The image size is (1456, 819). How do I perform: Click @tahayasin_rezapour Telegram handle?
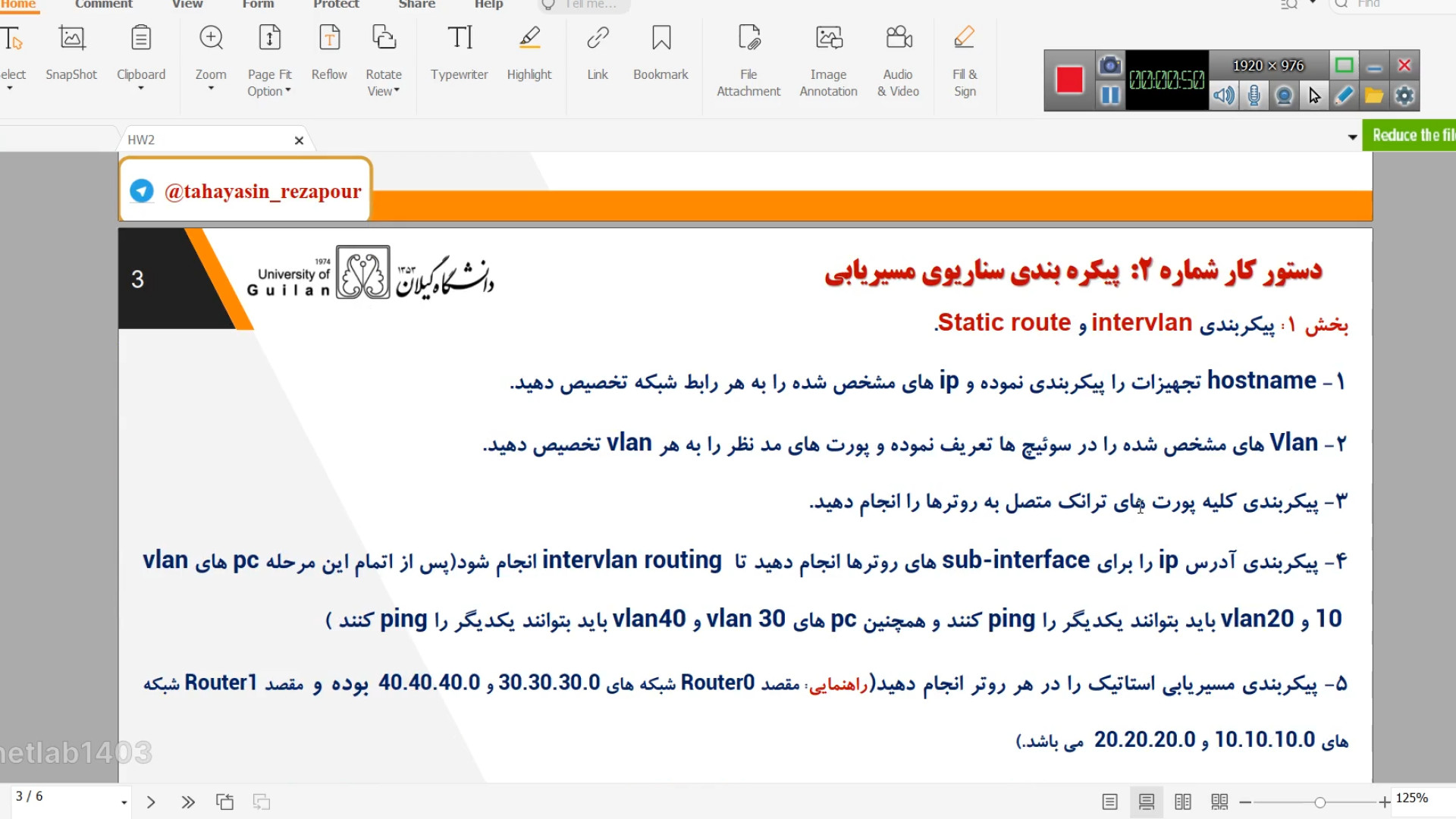262,191
